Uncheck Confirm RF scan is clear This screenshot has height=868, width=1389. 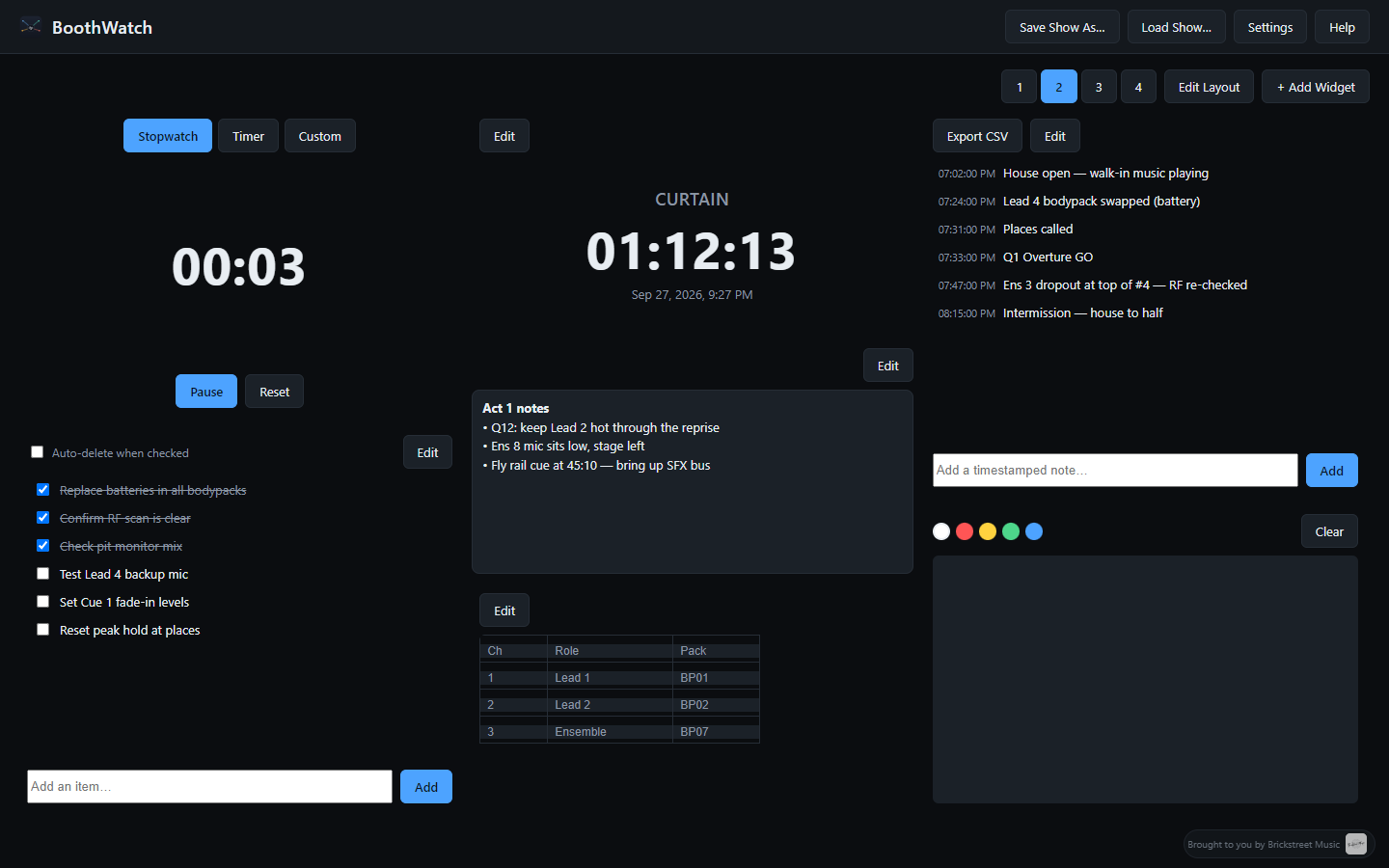pyautogui.click(x=42, y=517)
